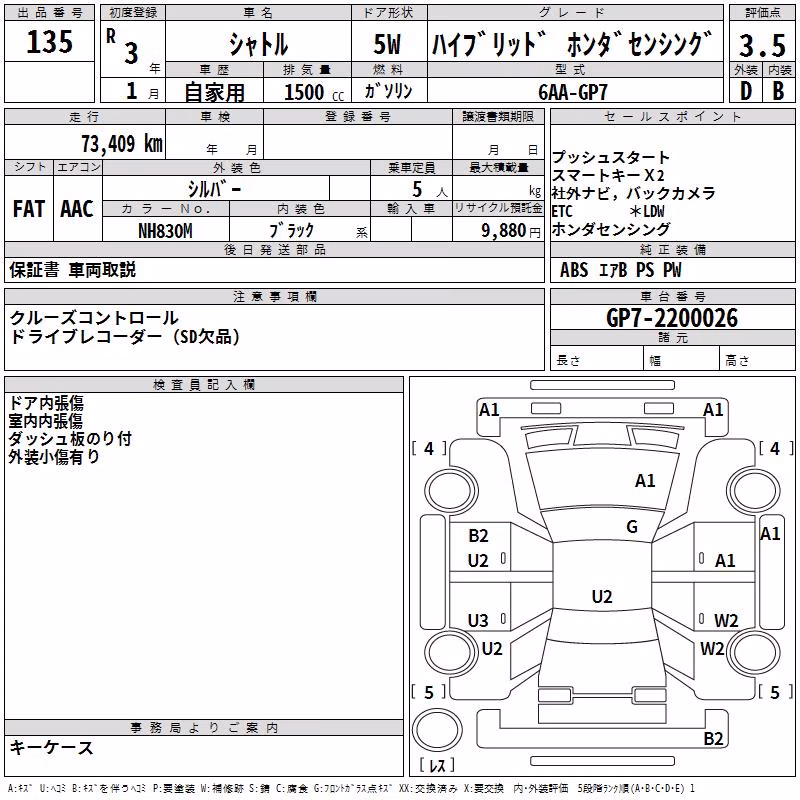Viewport: 800px width, 800px height.
Task: Select chassis number GP7-2200026
Action: 672,318
